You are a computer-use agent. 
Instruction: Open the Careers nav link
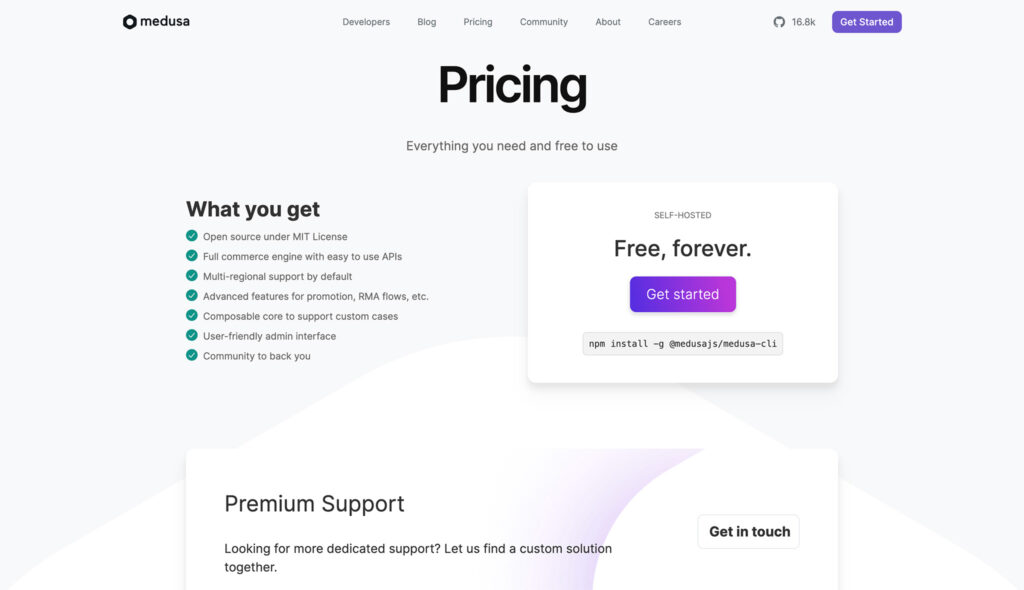[x=664, y=22]
